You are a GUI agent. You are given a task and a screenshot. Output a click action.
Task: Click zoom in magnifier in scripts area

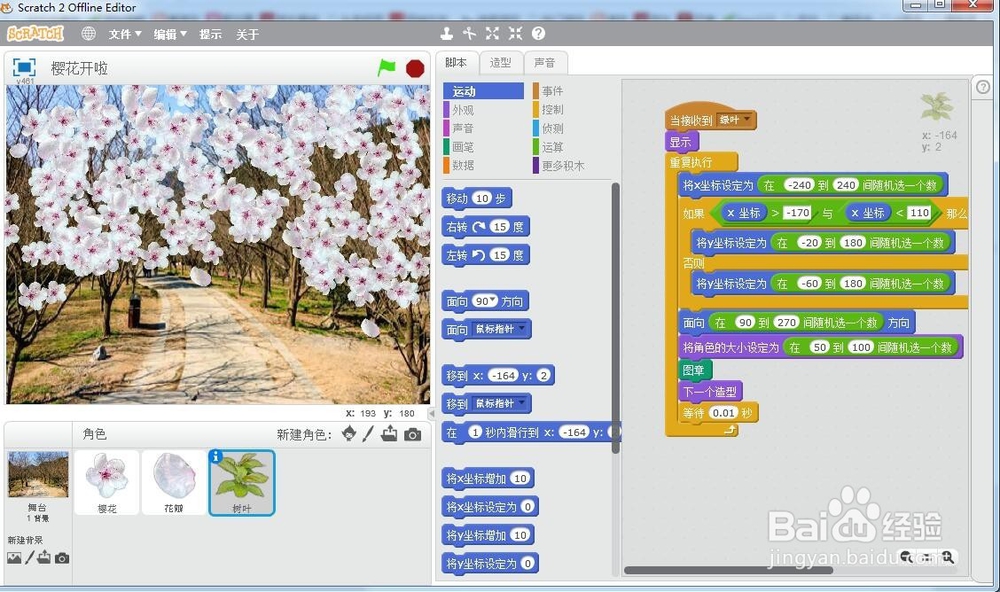coord(948,557)
